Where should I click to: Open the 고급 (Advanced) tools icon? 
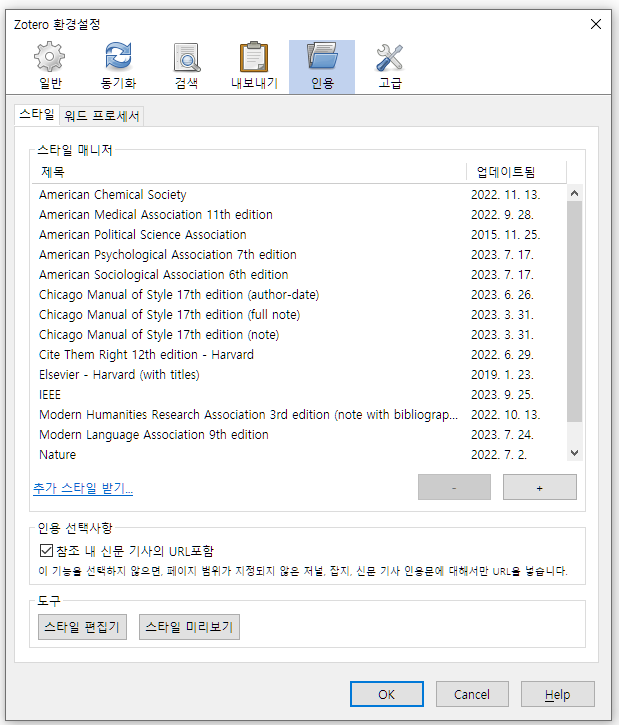point(390,67)
